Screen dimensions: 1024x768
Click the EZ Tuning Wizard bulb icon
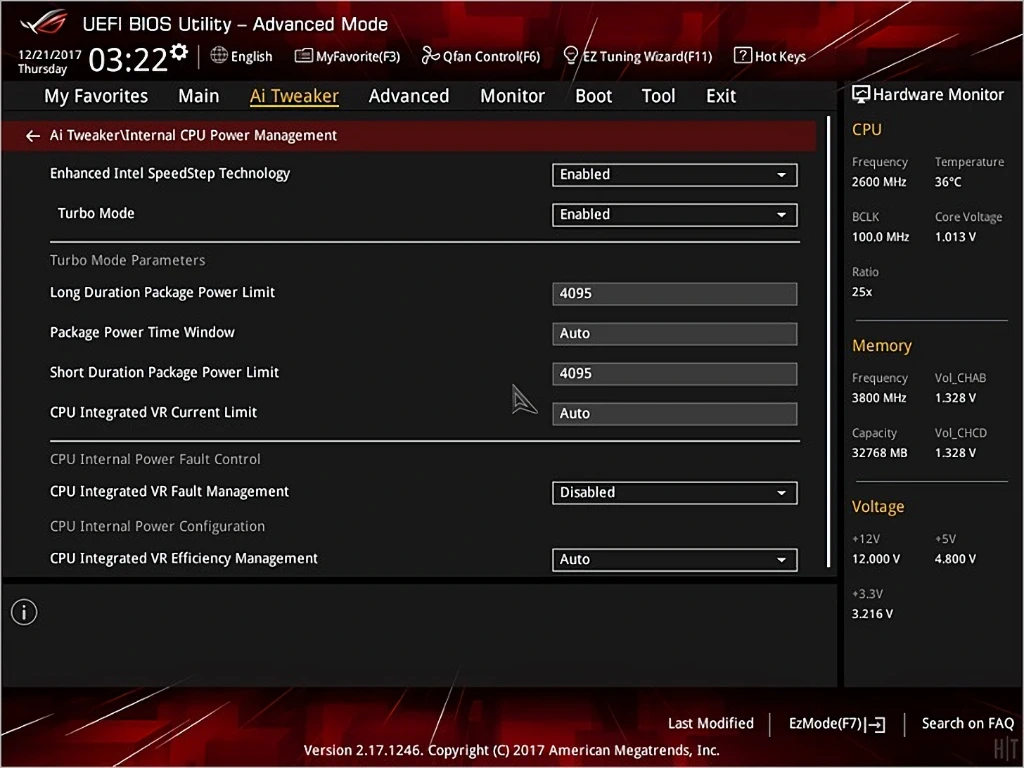571,56
